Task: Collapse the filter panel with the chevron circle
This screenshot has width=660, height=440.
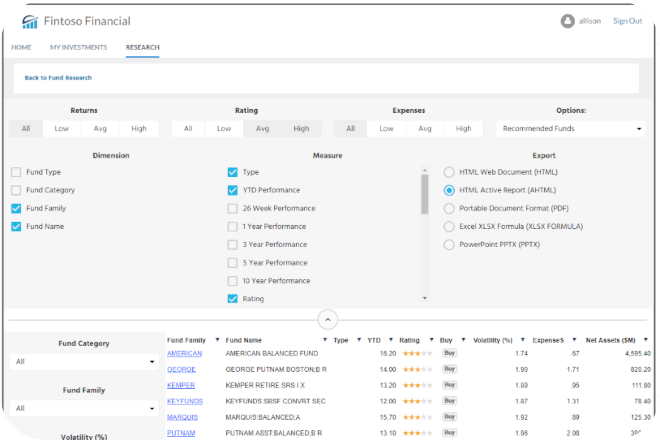Action: pyautogui.click(x=328, y=320)
